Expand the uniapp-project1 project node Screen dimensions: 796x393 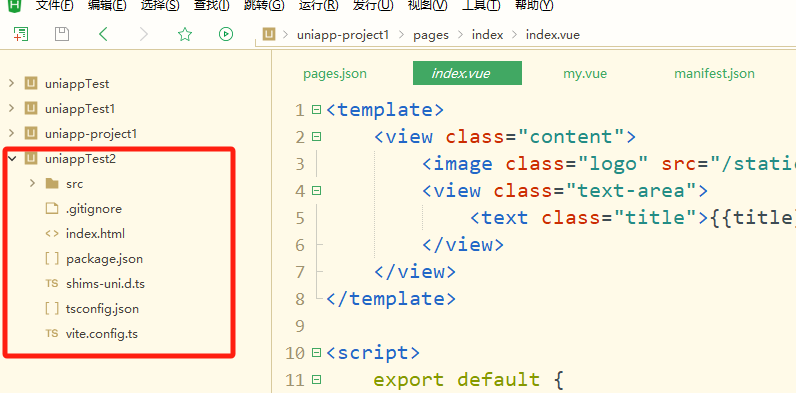pyautogui.click(x=12, y=134)
